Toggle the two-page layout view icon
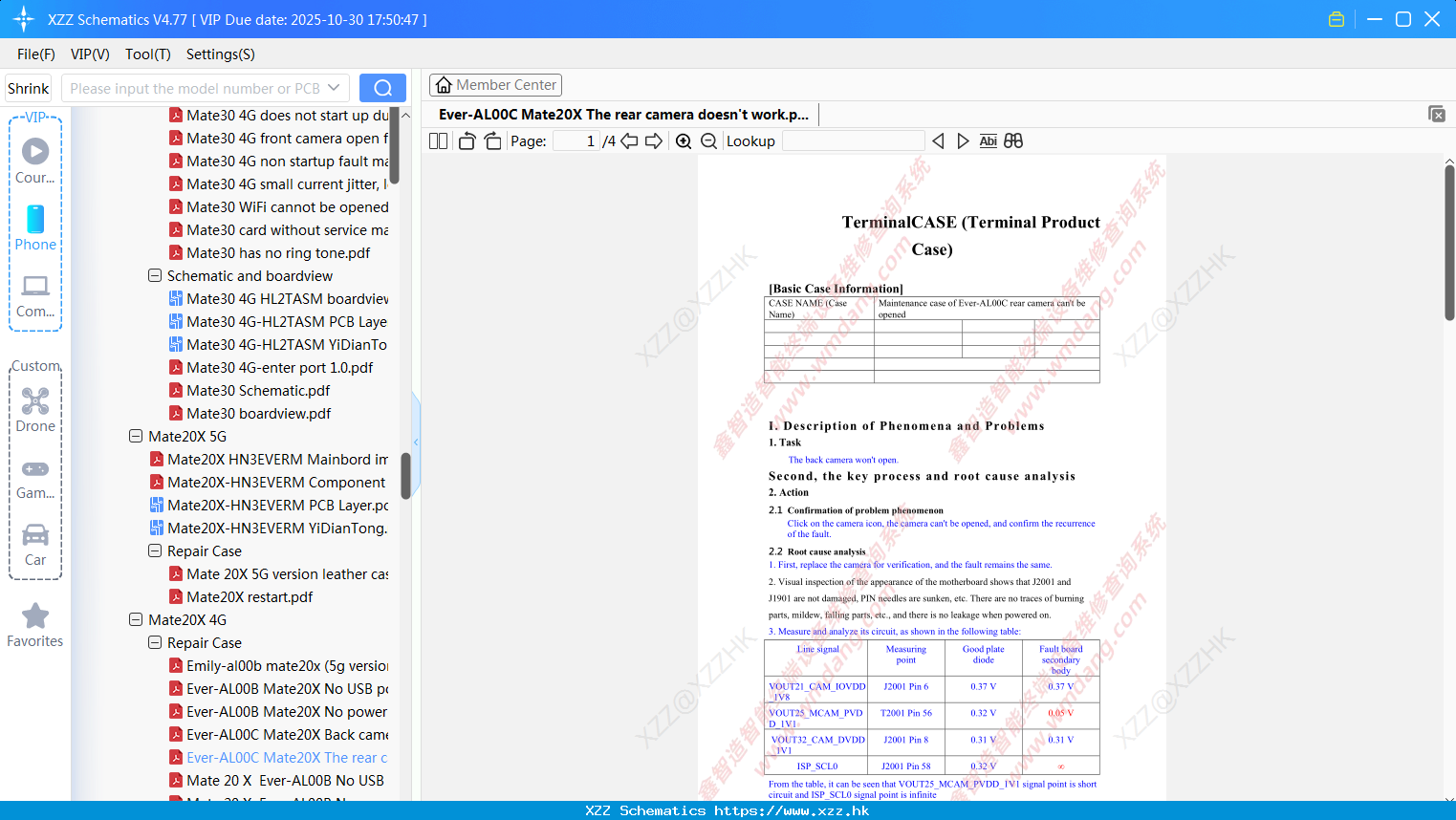 pyautogui.click(x=438, y=140)
